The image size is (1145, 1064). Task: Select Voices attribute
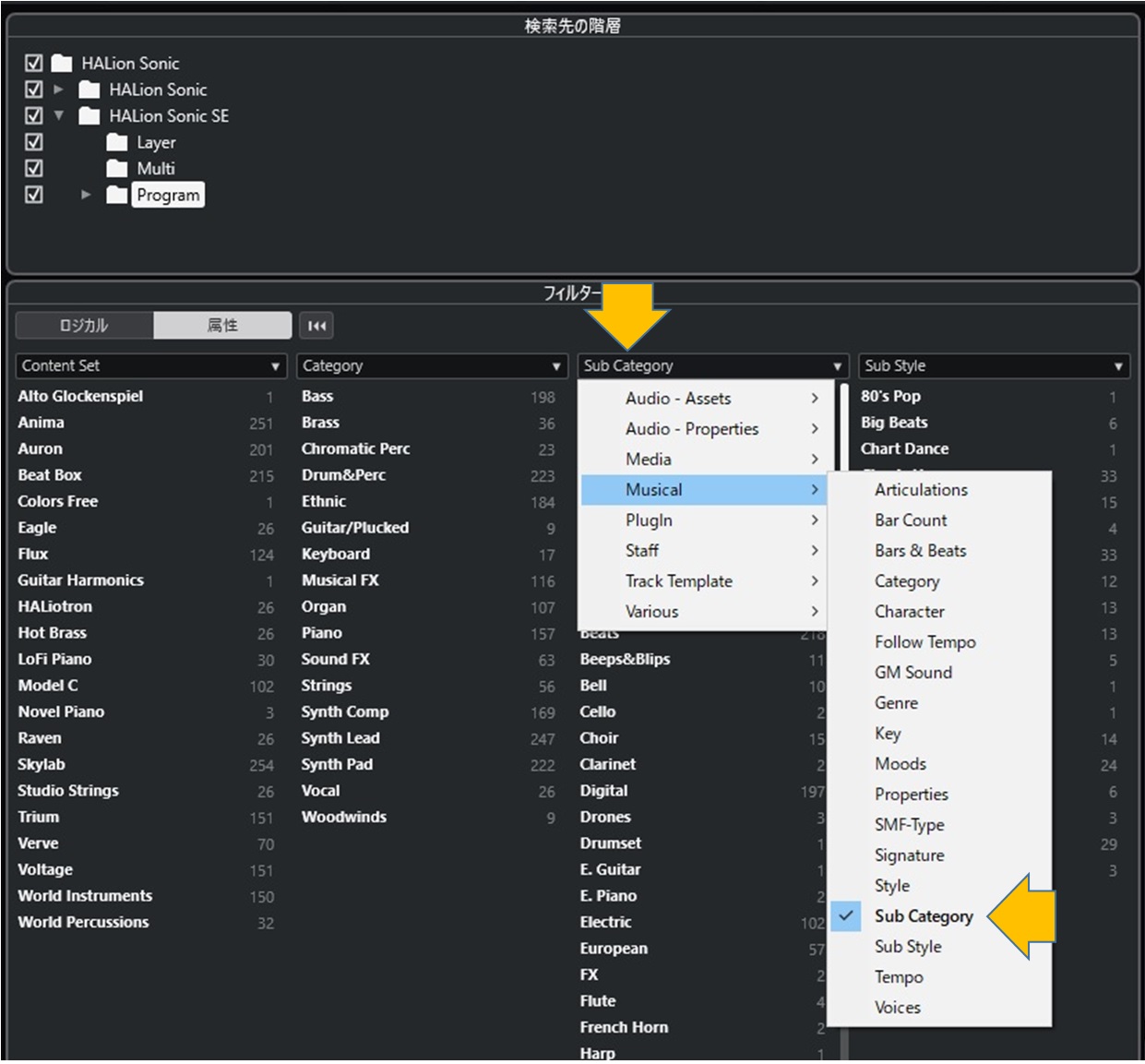[939, 1008]
